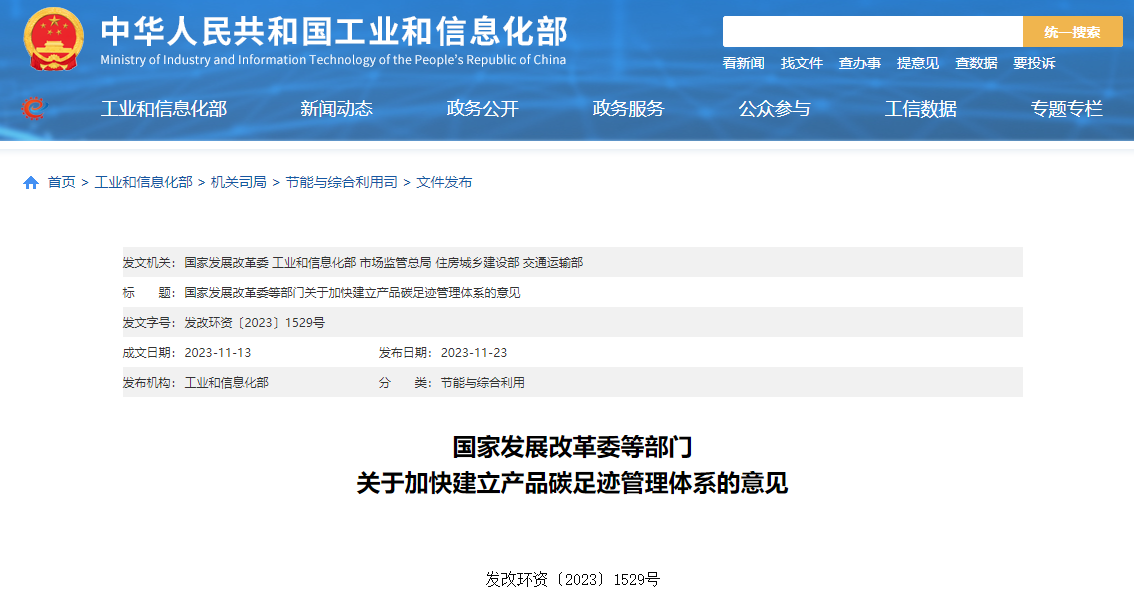The width and height of the screenshot is (1134, 605).
Task: Open the 工信数据 navigation menu
Action: pos(921,108)
